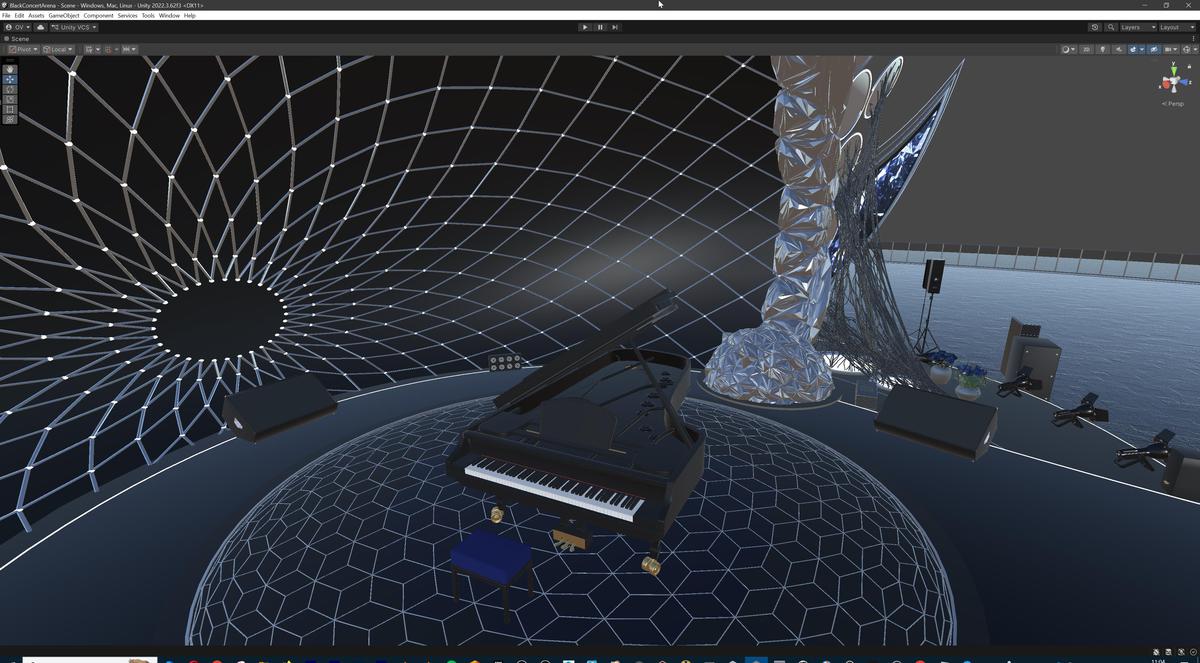This screenshot has height=663, width=1200.
Task: Expand the Gizmos dropdown arrow
Action: click(x=1195, y=49)
